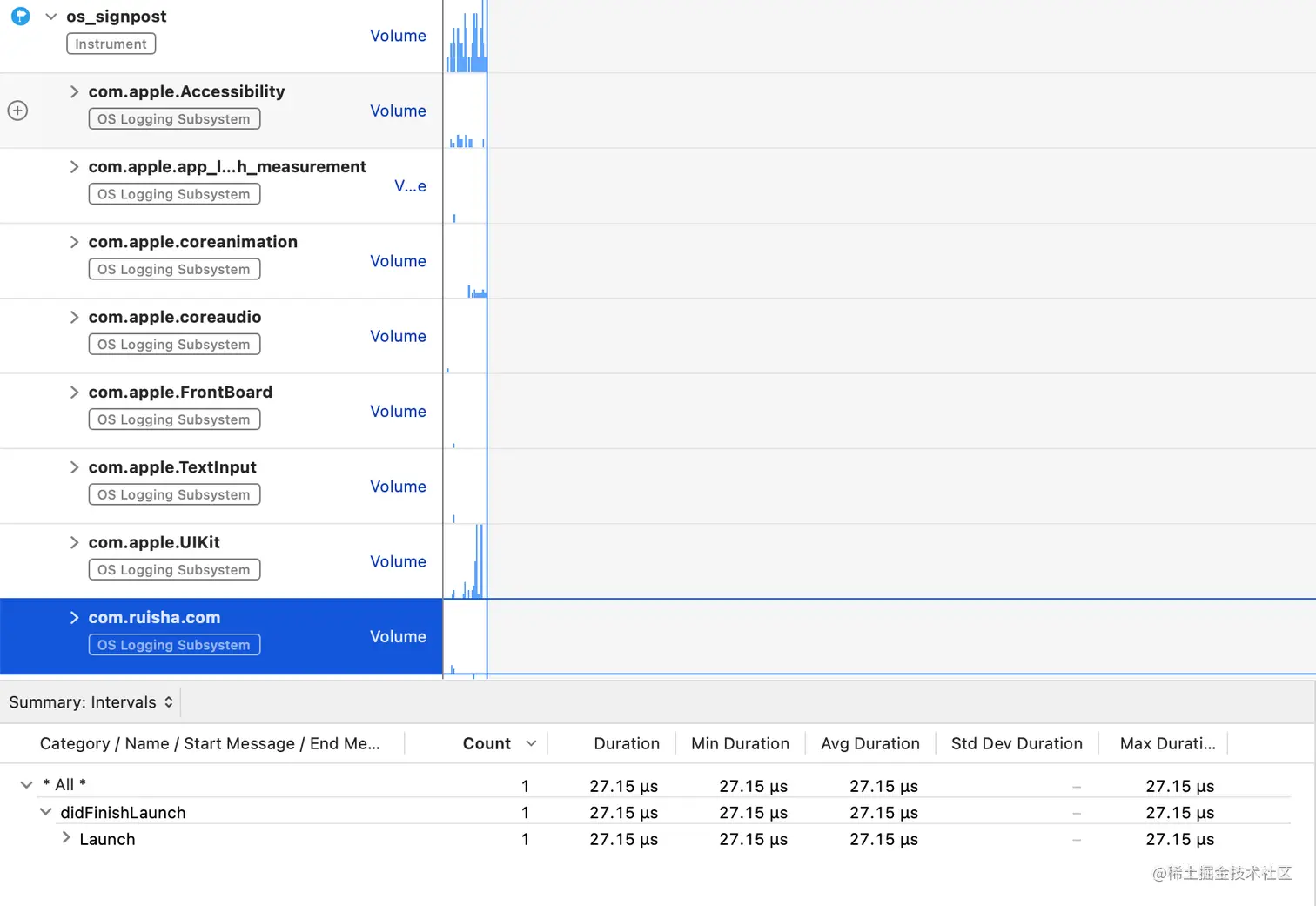The image size is (1316, 906).
Task: Click the os_signpost instrument icon
Action: (20, 16)
